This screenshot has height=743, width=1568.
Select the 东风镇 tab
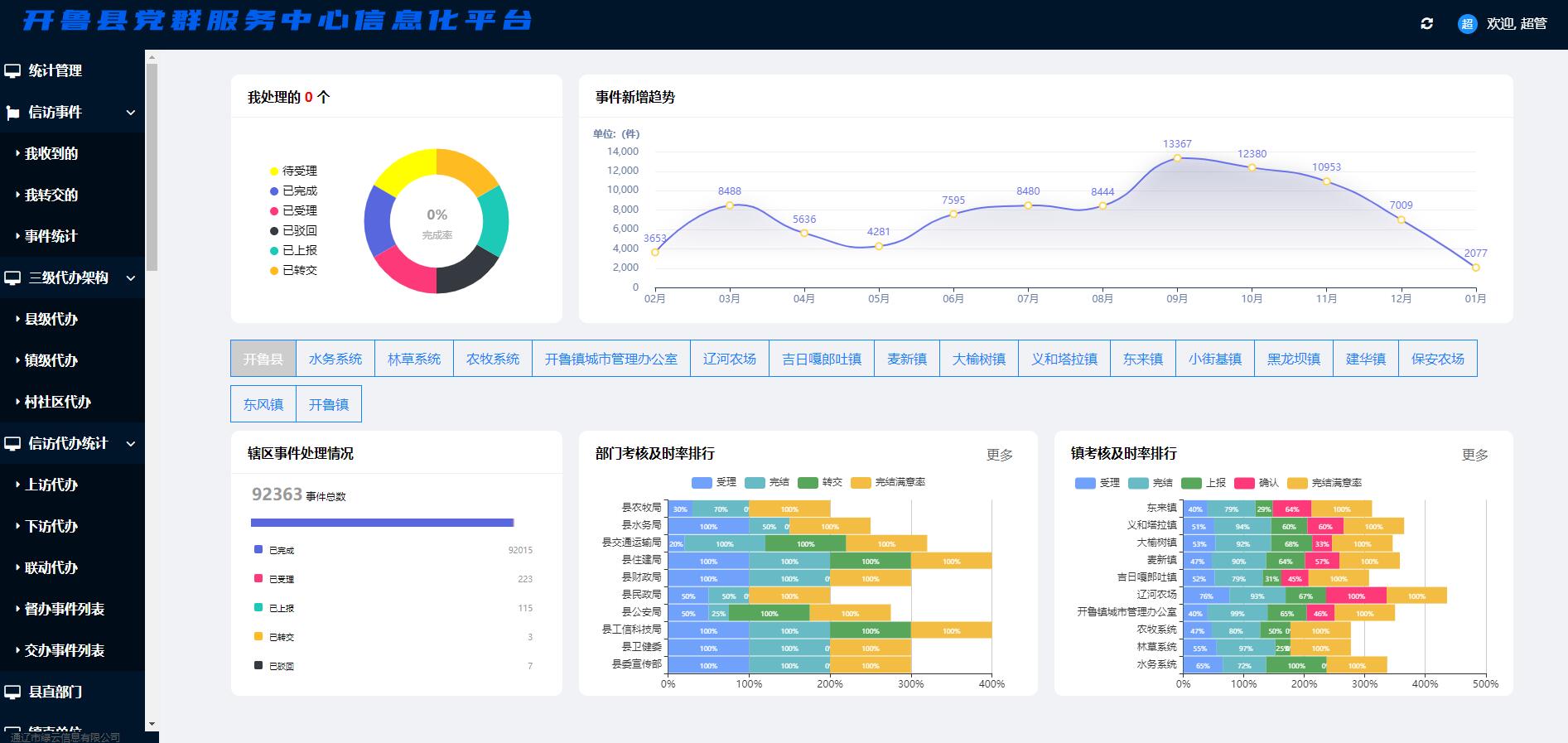coord(263,404)
